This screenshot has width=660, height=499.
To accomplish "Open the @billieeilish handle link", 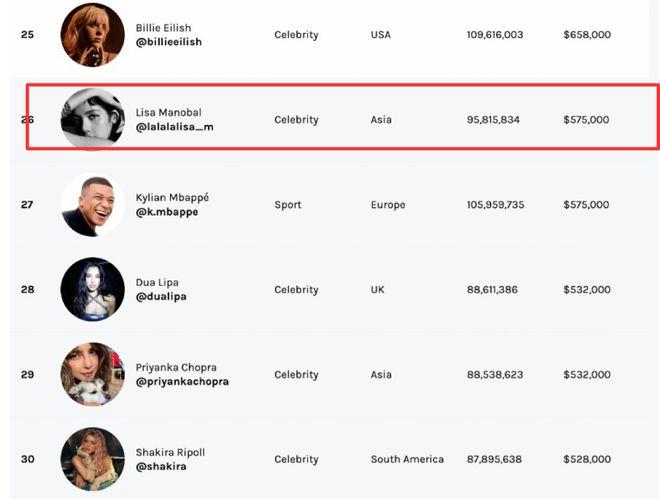I will (169, 43).
